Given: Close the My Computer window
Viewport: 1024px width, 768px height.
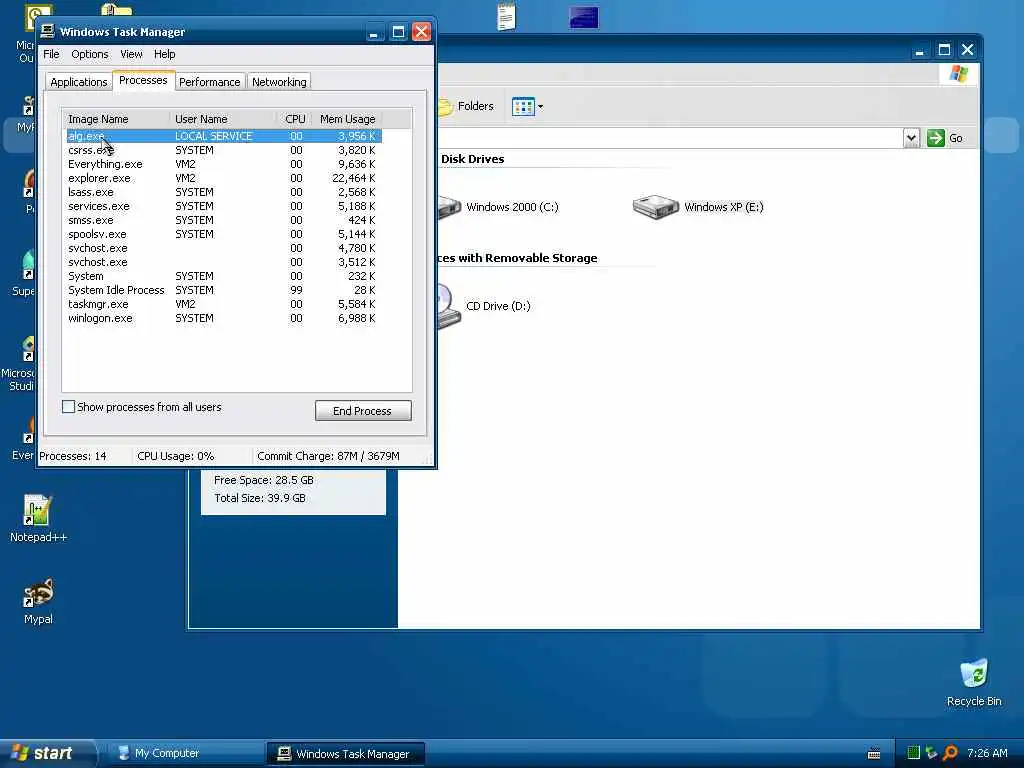Looking at the screenshot, I should (968, 50).
